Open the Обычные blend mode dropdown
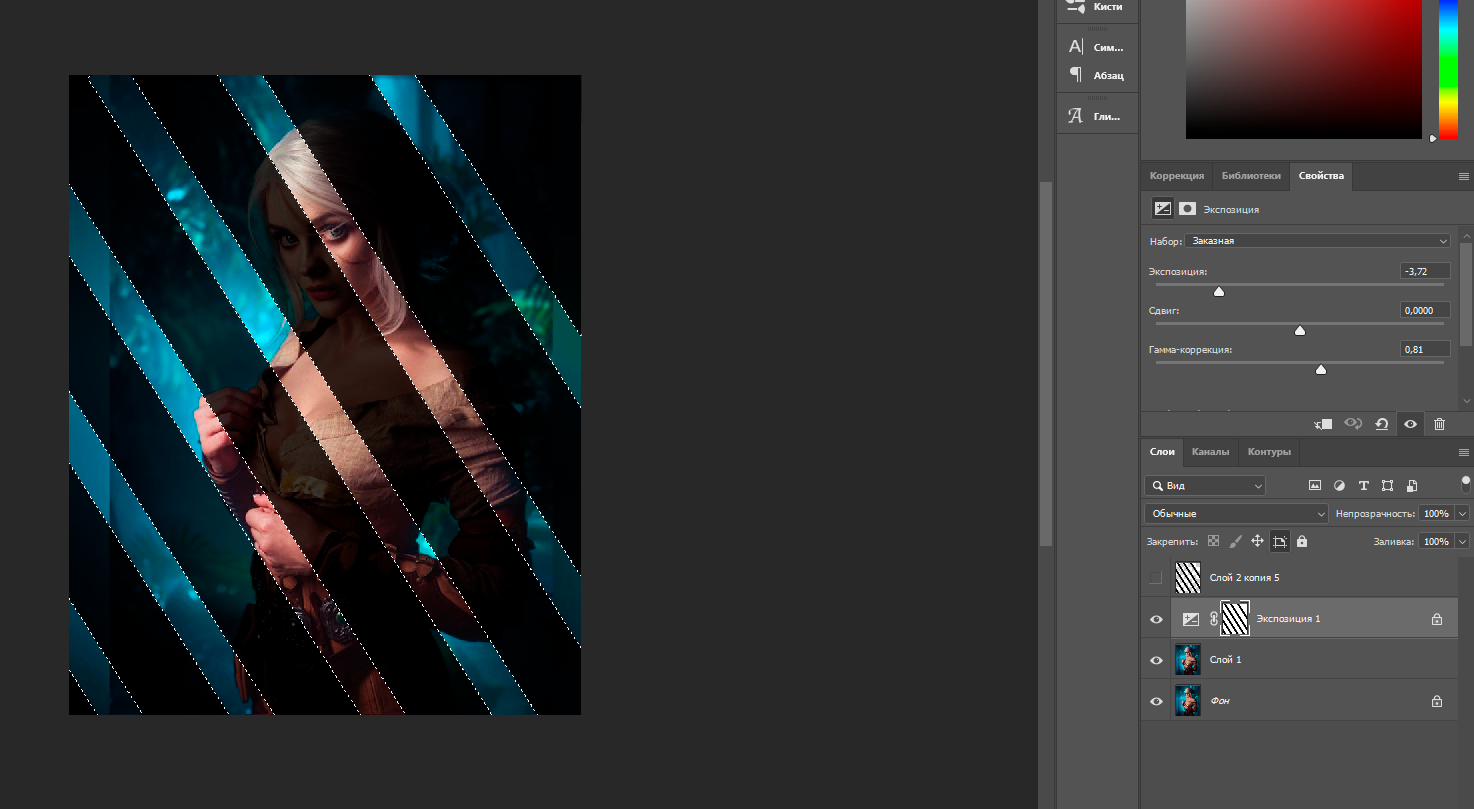1474x809 pixels. tap(1236, 513)
